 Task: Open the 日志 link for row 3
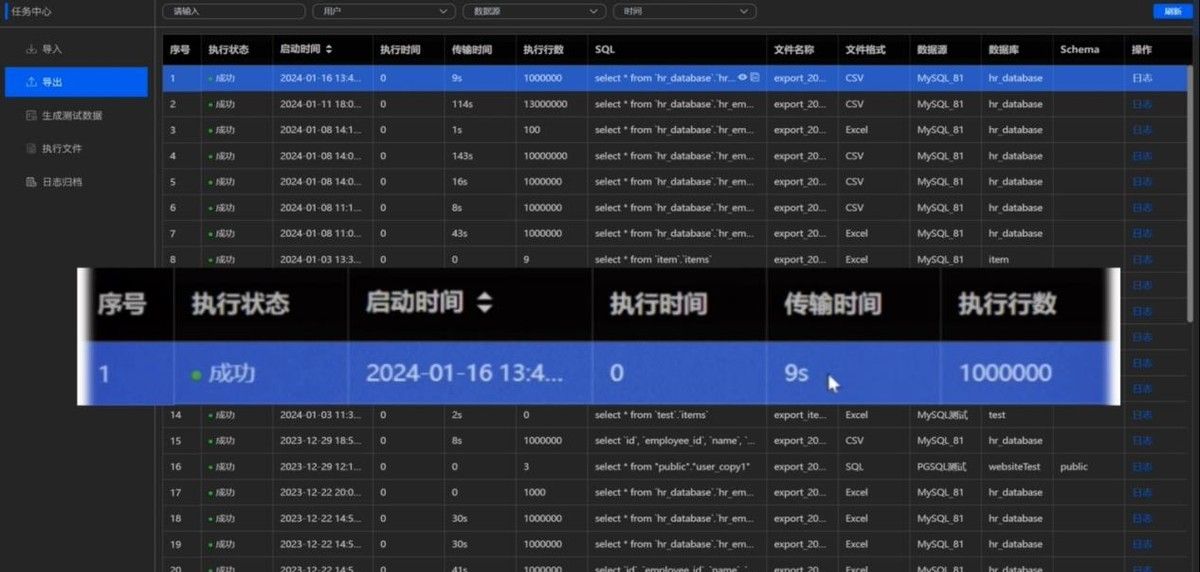[x=1141, y=130]
